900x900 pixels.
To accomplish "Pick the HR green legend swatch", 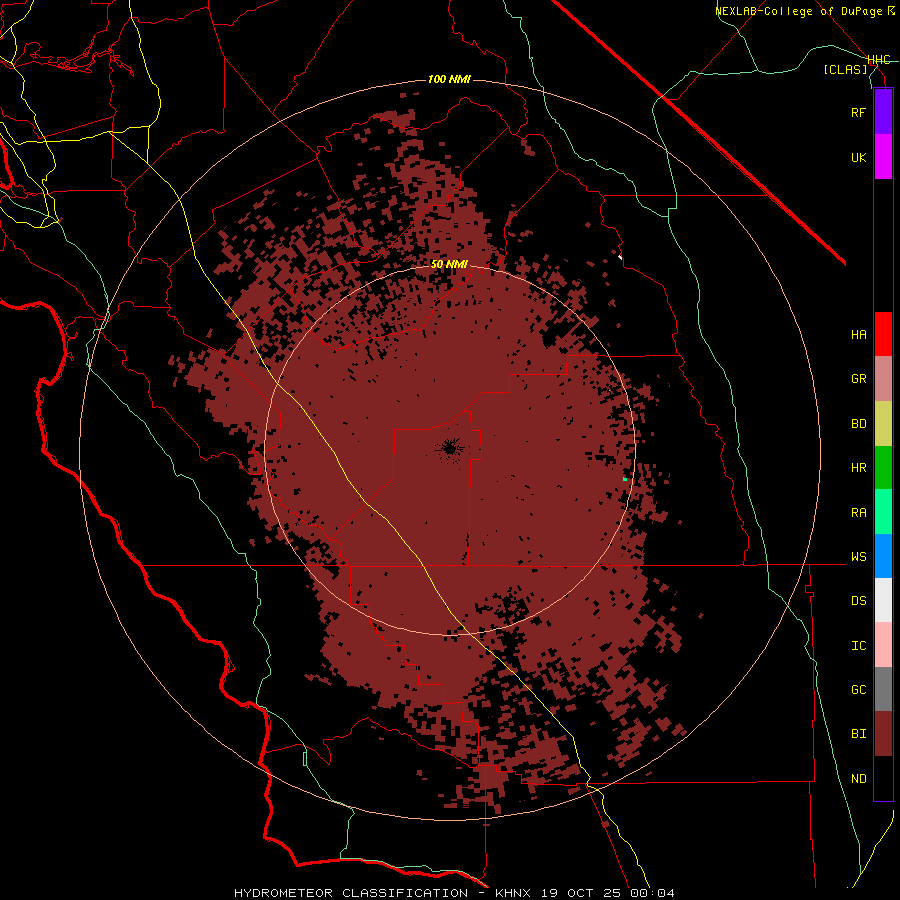I will (883, 468).
